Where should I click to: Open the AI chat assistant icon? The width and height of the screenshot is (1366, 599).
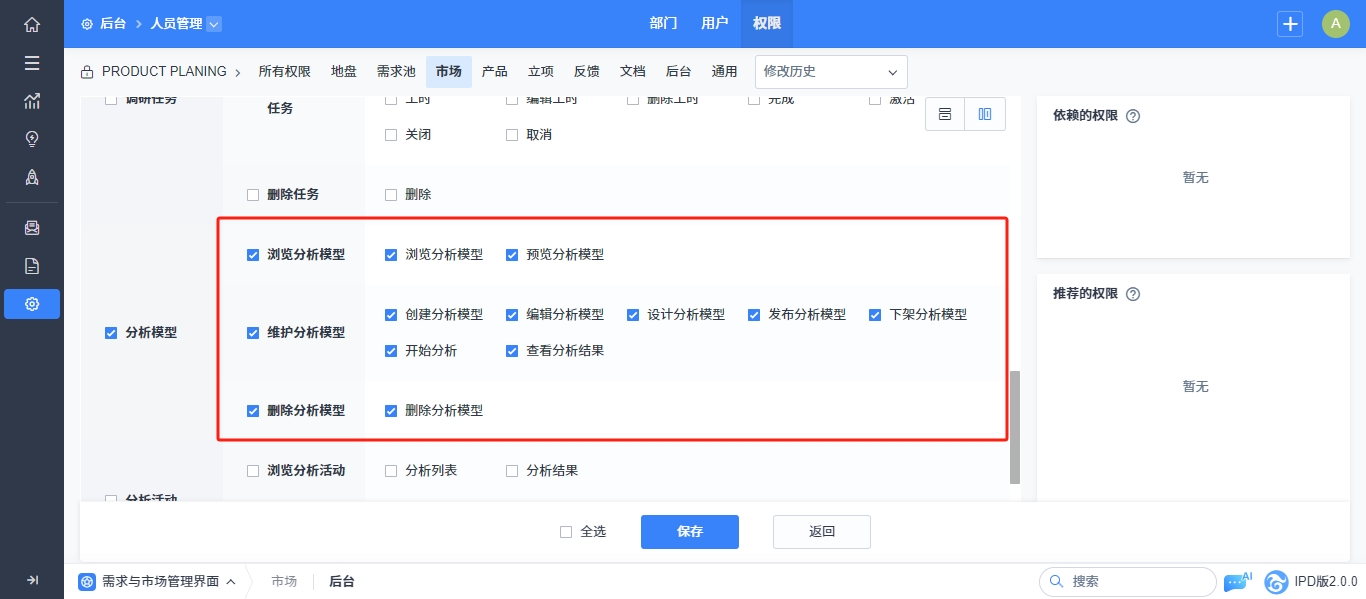click(x=1236, y=581)
